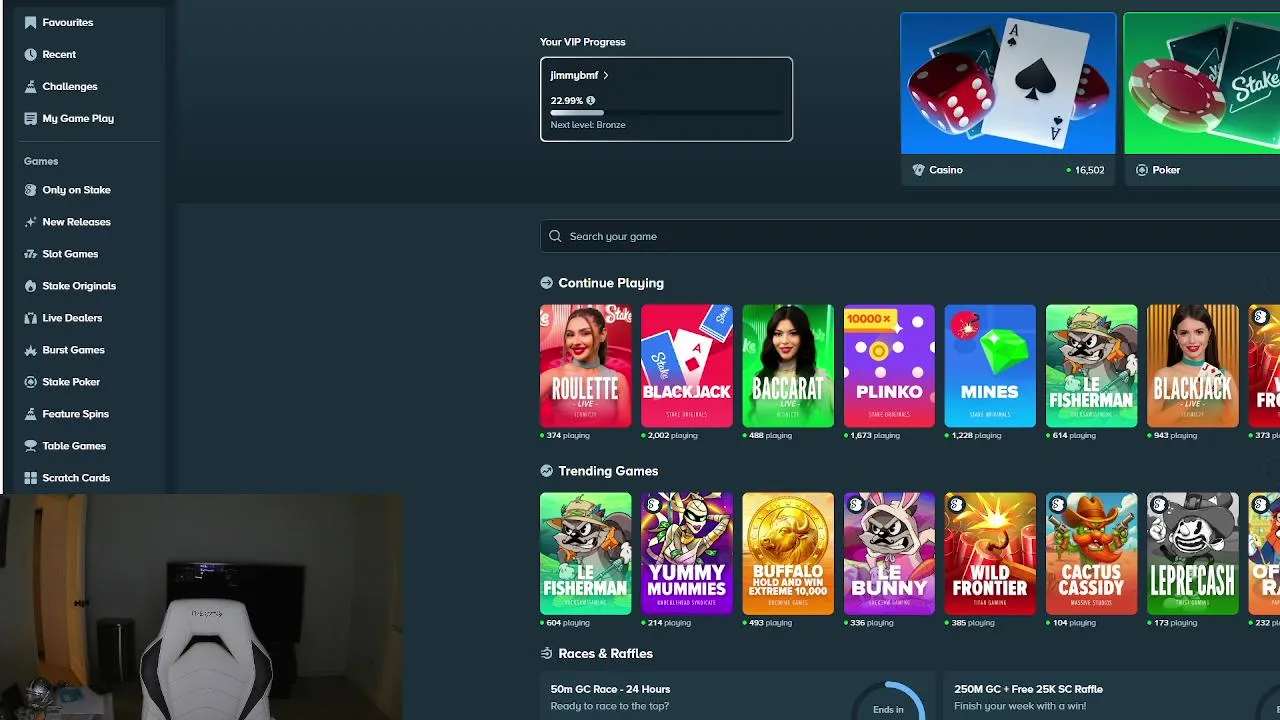Launch Le Fisherman in Continue Playing
Image resolution: width=1280 pixels, height=720 pixels.
(x=1091, y=366)
